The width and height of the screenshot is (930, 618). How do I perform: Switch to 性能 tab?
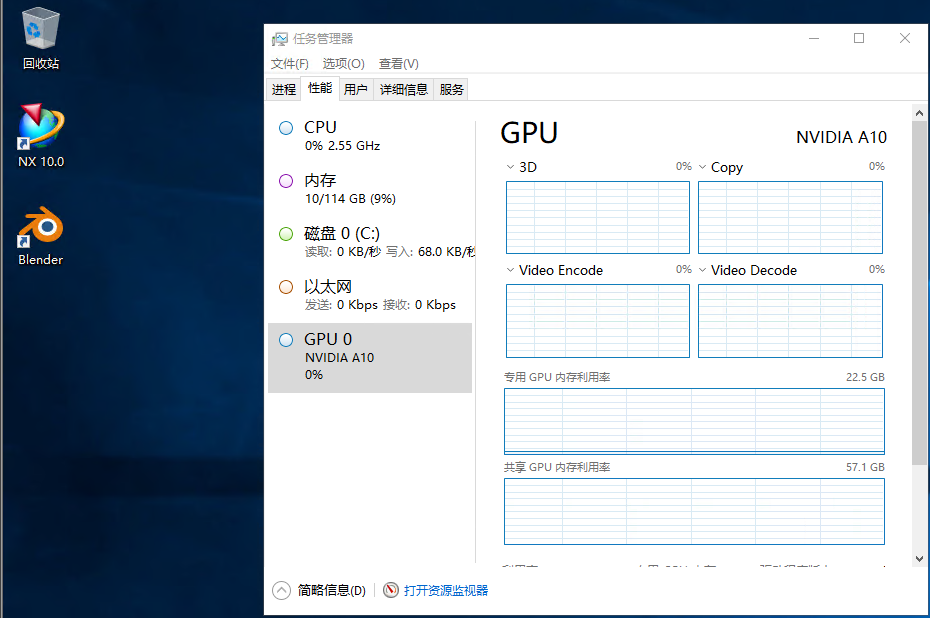pyautogui.click(x=320, y=88)
